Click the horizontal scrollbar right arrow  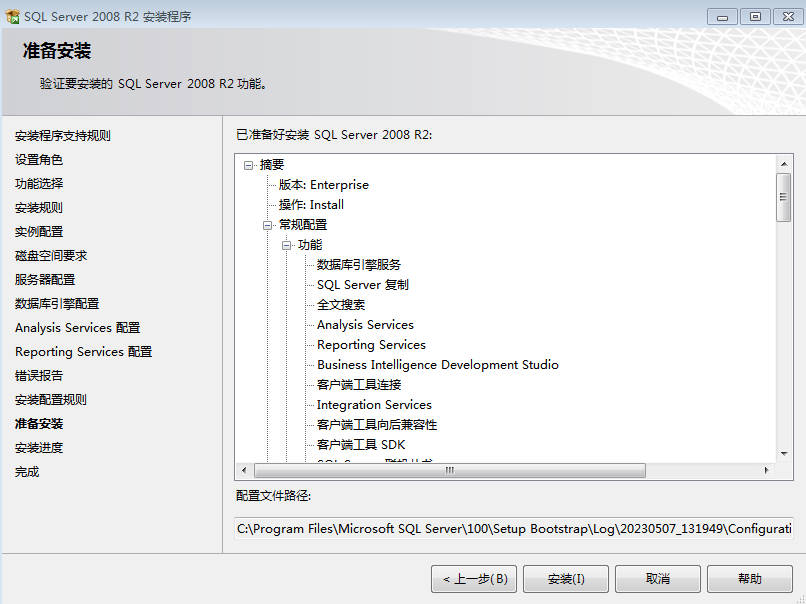point(766,470)
